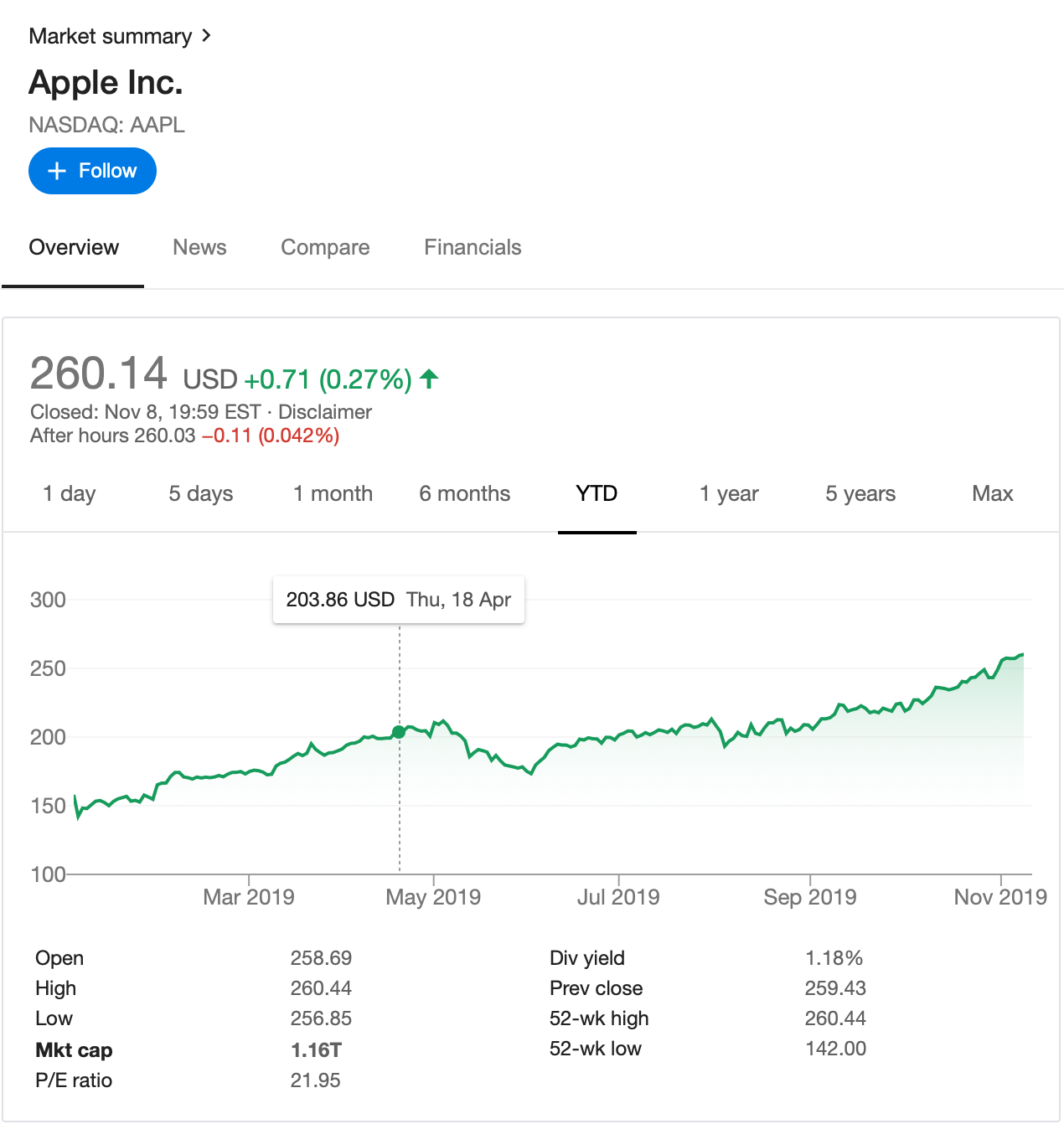The width and height of the screenshot is (1064, 1124).
Task: Click the green price-up arrow icon
Action: (x=430, y=379)
